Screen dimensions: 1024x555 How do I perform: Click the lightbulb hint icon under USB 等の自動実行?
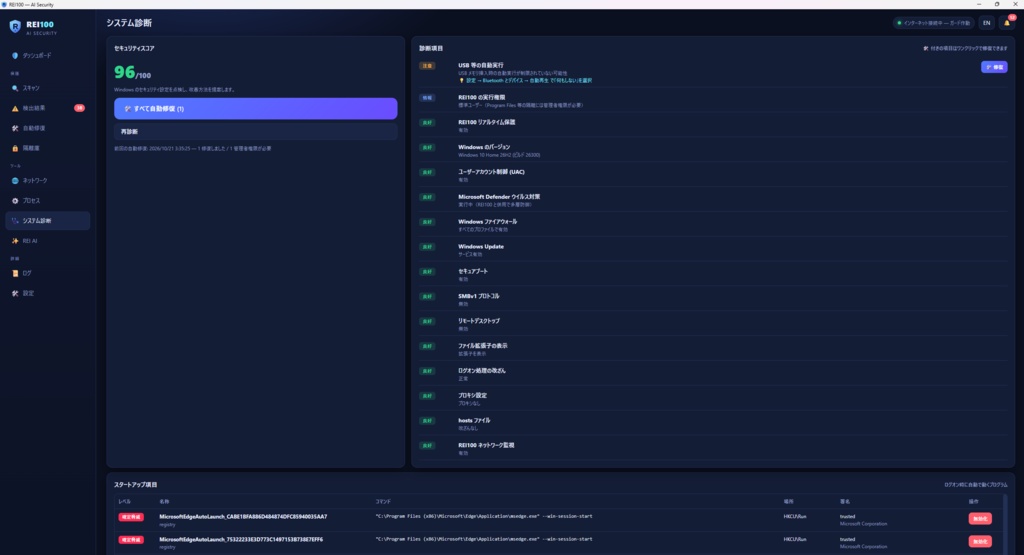[461, 81]
